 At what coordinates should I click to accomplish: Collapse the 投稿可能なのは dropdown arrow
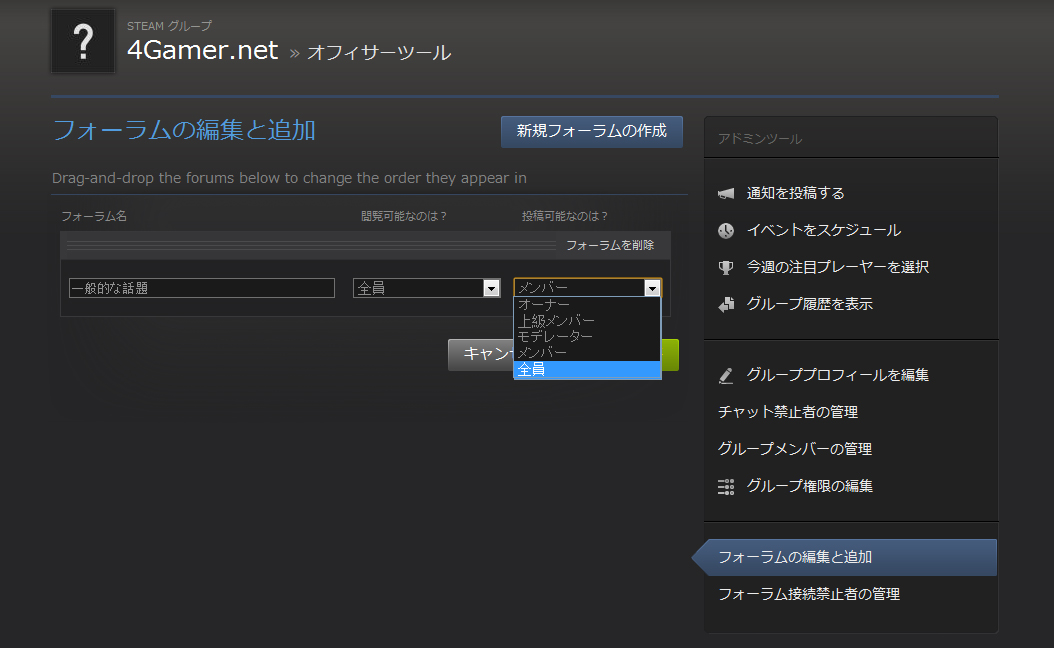(652, 288)
